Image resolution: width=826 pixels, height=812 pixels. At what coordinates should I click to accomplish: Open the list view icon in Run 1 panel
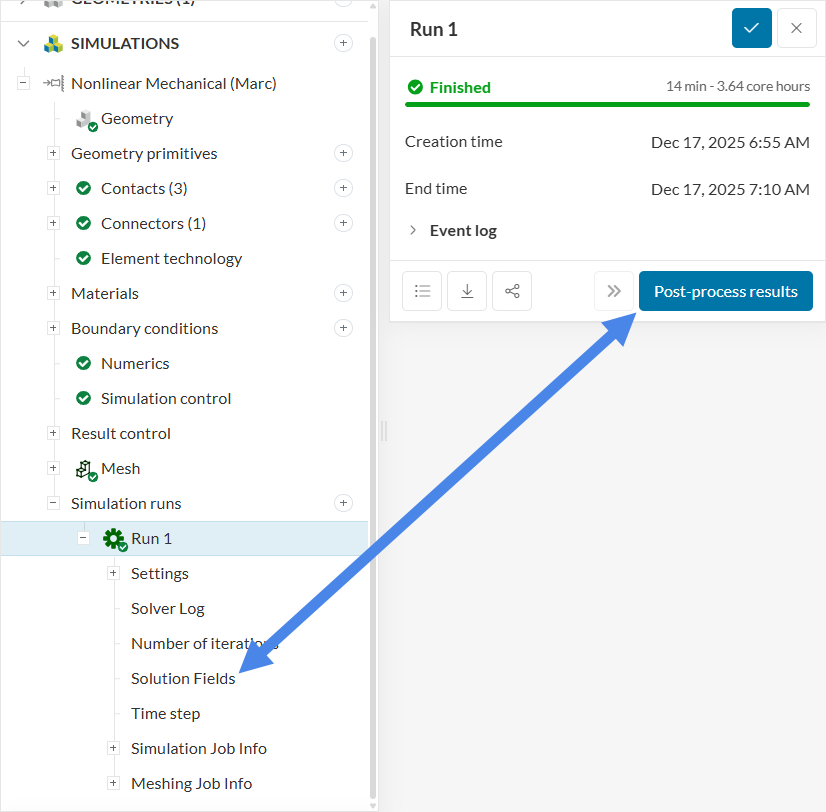pos(422,291)
